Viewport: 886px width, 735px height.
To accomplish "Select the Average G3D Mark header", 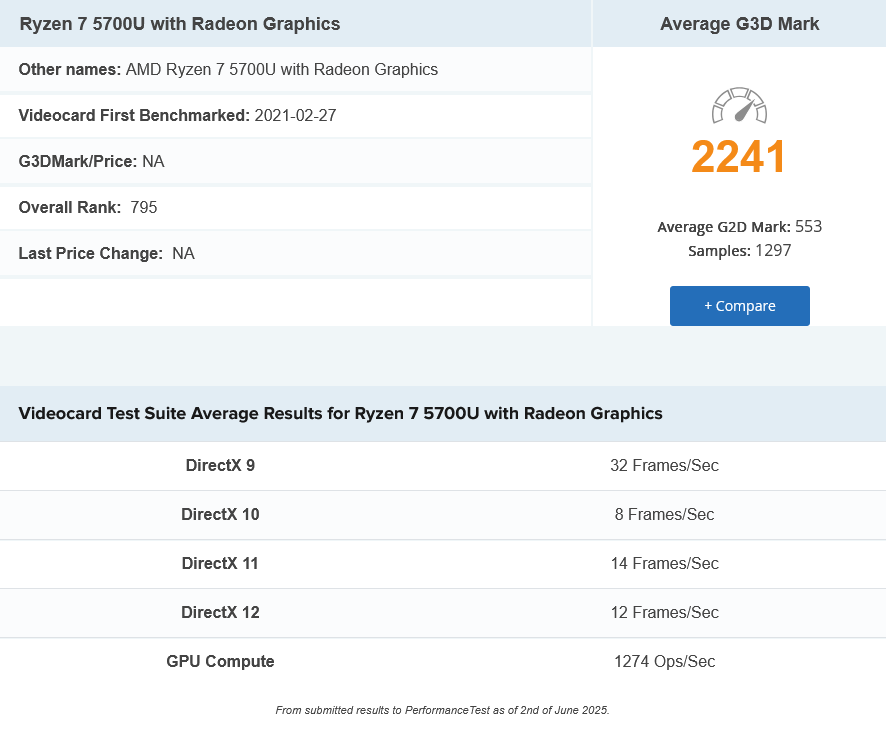I will pos(739,24).
